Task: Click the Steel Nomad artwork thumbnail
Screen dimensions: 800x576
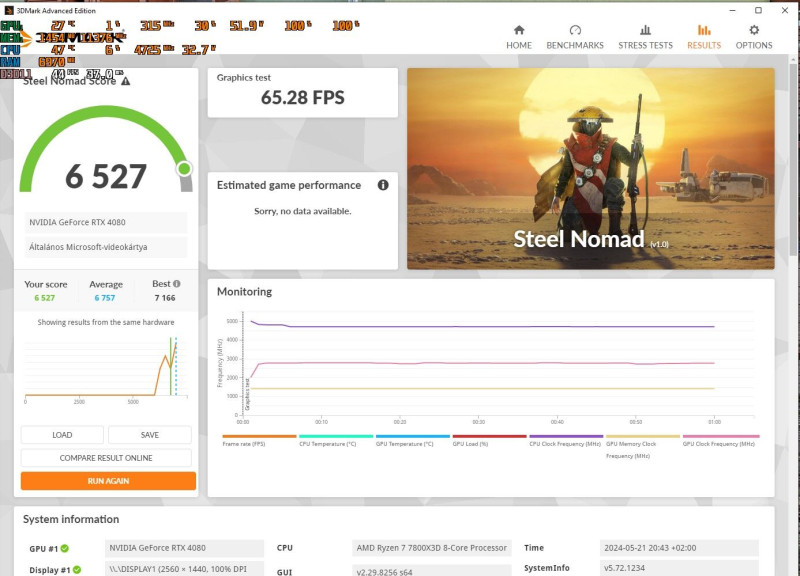Action: click(x=591, y=168)
